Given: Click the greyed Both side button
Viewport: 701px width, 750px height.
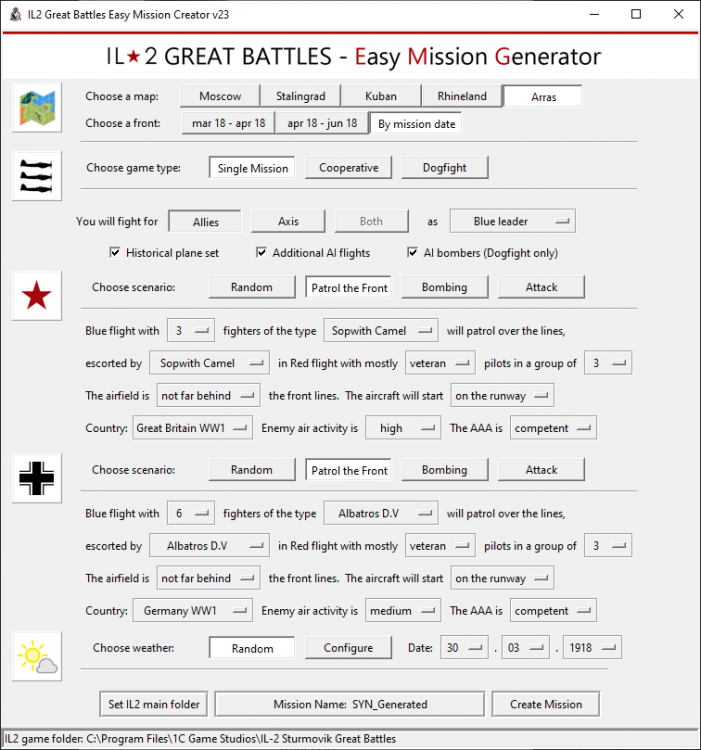Looking at the screenshot, I should click(x=372, y=221).
